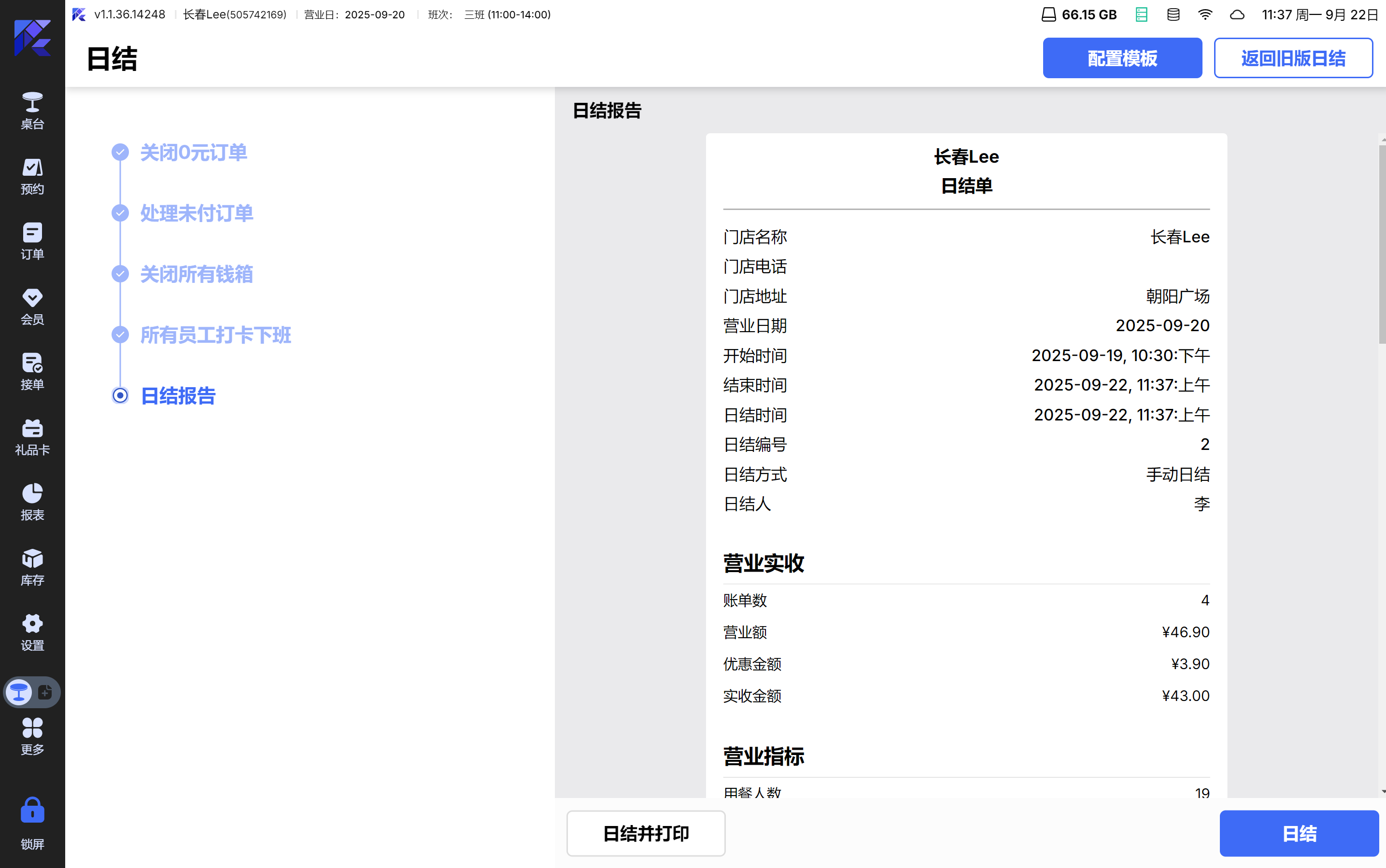Open the 设置 settings gear

[x=32, y=631]
